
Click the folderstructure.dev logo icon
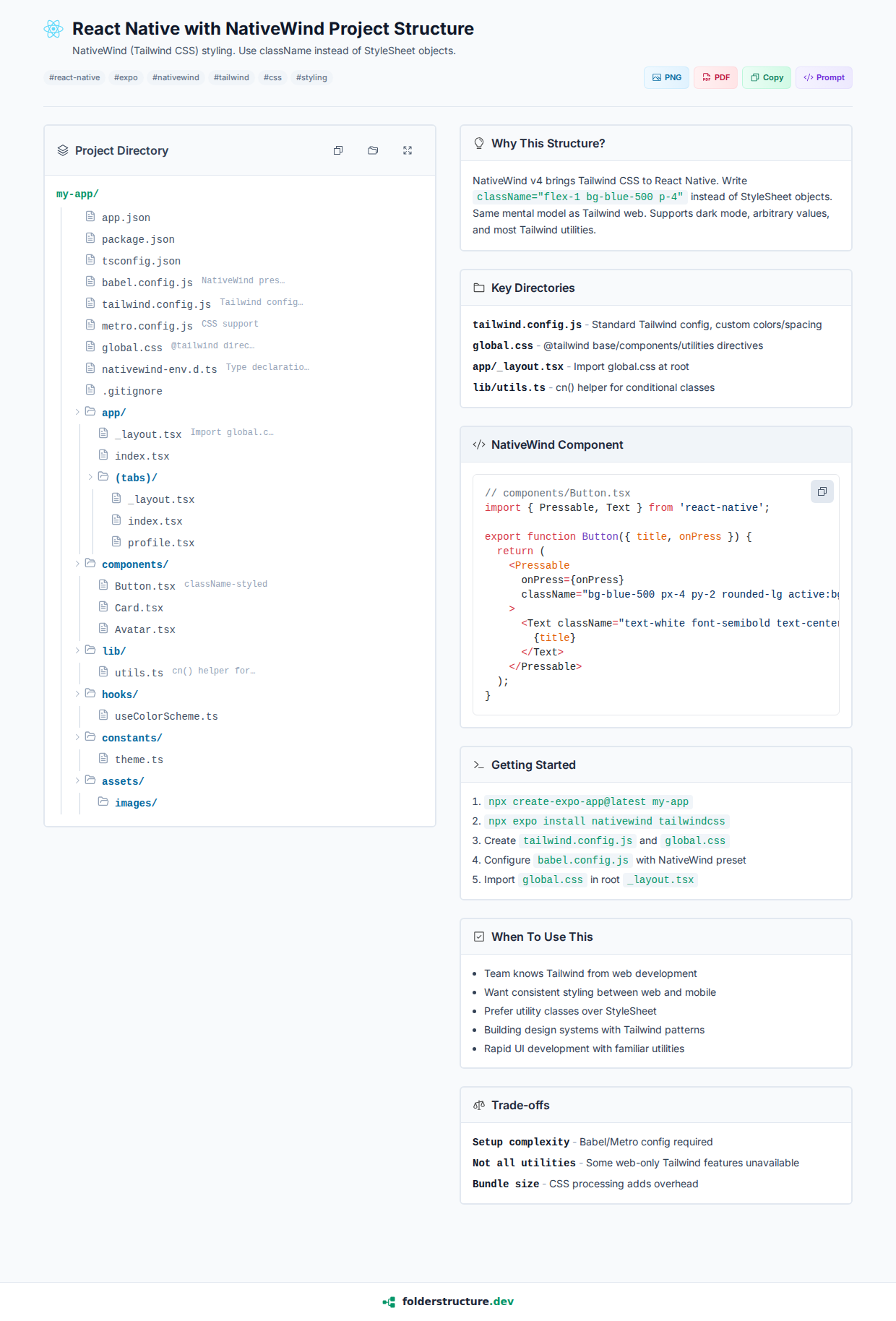click(x=389, y=1301)
